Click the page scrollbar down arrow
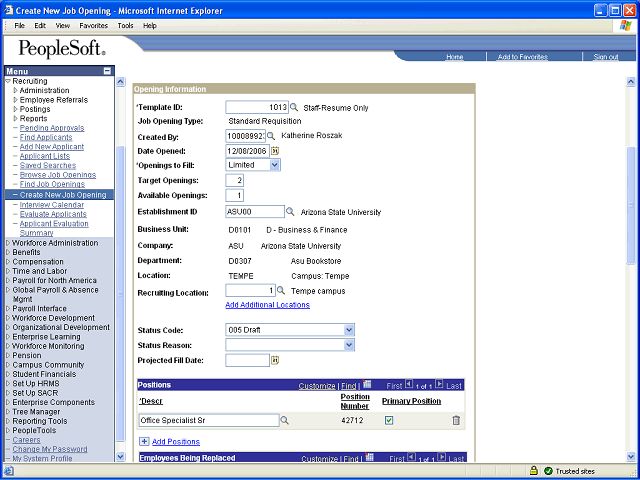 tap(630, 456)
